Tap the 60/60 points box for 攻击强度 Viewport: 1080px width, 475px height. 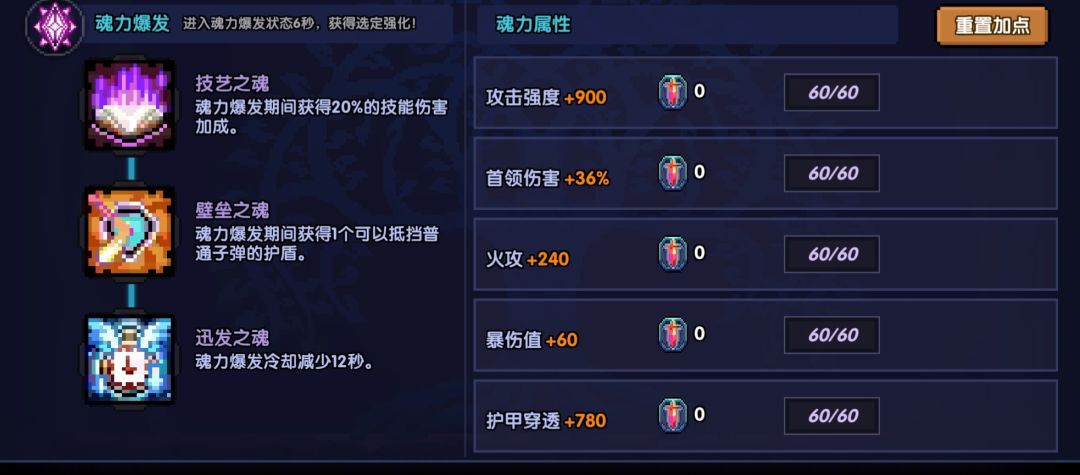[832, 93]
